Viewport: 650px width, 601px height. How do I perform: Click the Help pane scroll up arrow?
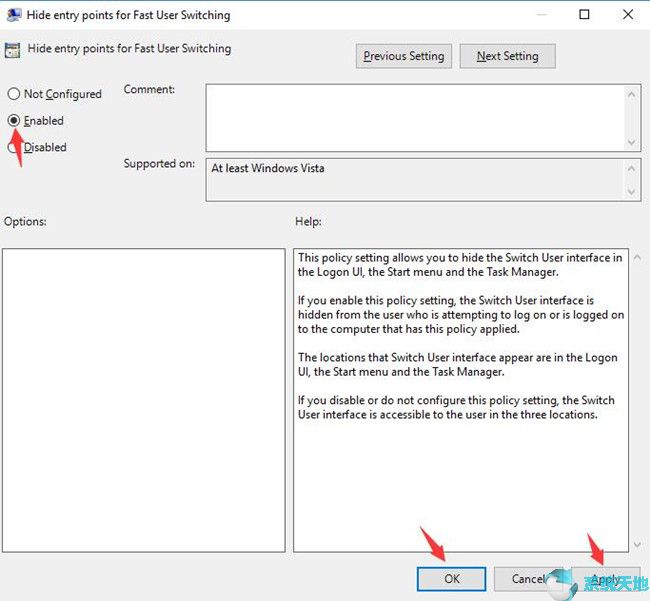point(638,258)
